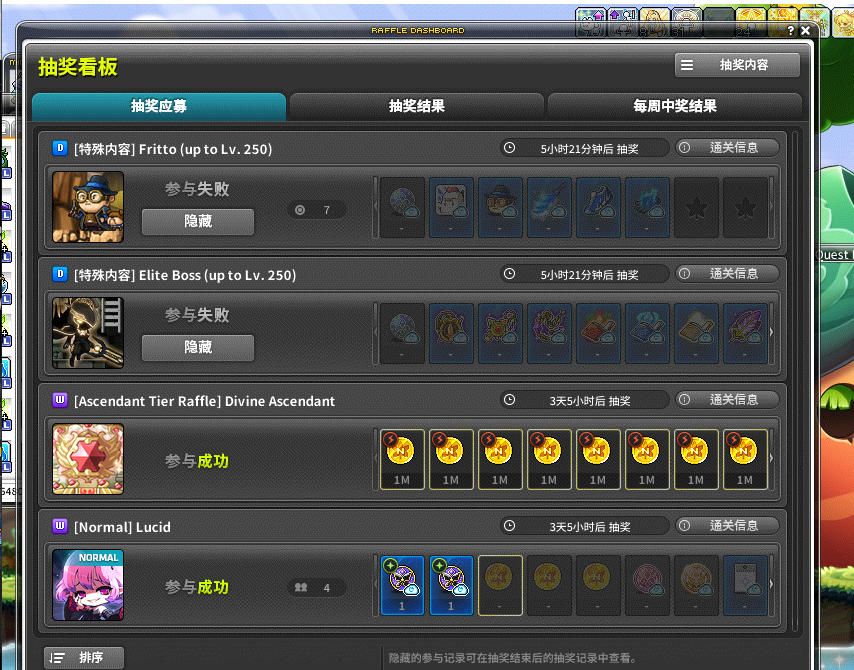Viewport: 854px width, 670px height.
Task: Click 通关信息 for the Fritto raffle
Action: 728,148
